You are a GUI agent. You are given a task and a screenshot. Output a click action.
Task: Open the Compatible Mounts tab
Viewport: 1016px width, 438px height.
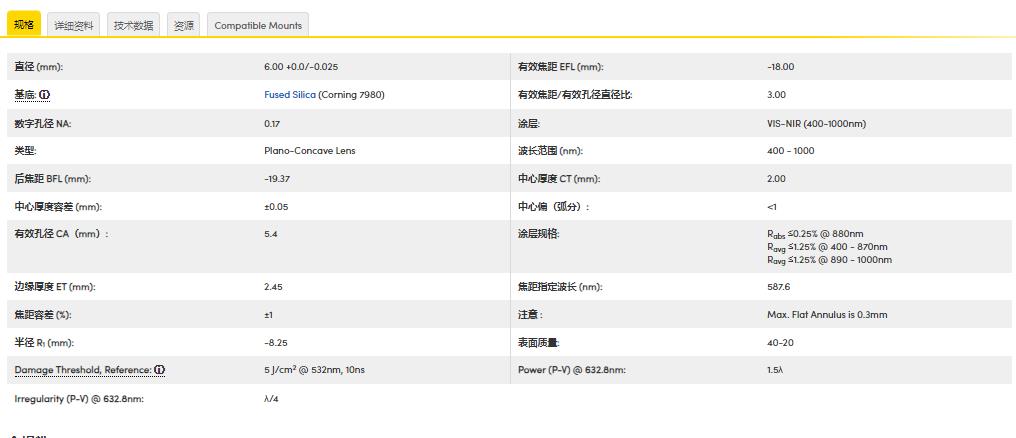point(258,26)
